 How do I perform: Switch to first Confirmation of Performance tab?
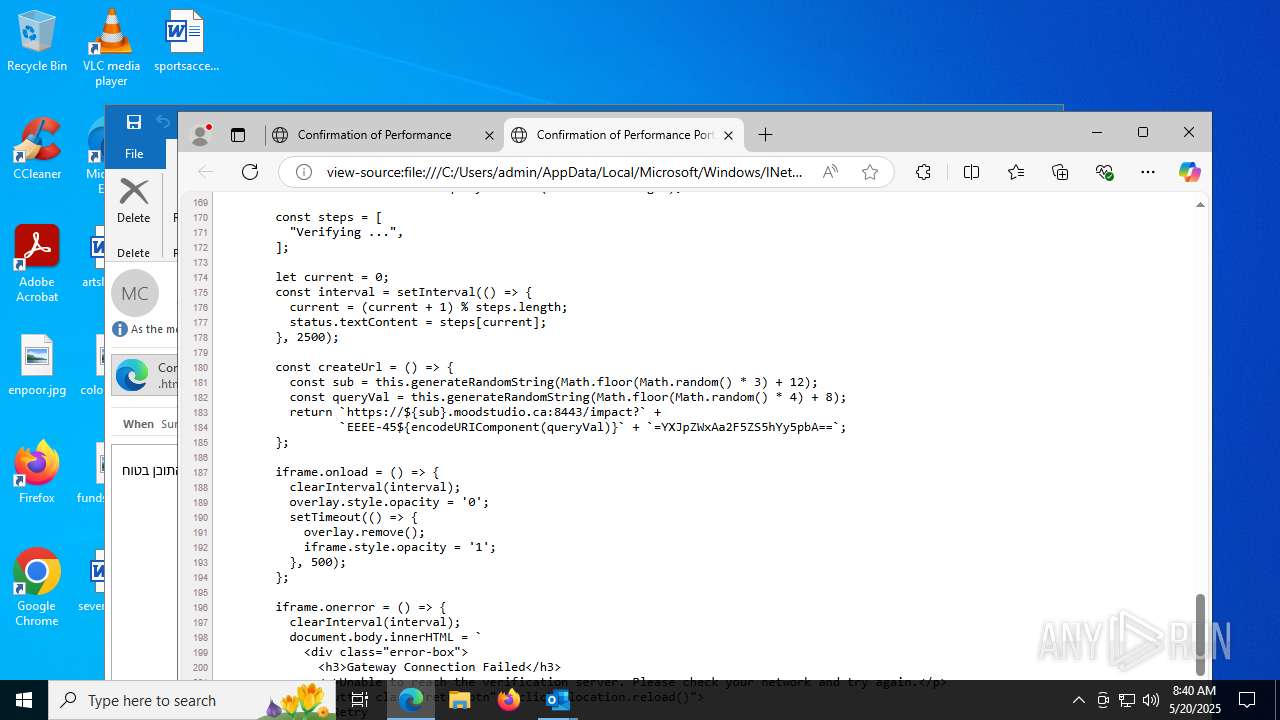tap(374, 134)
